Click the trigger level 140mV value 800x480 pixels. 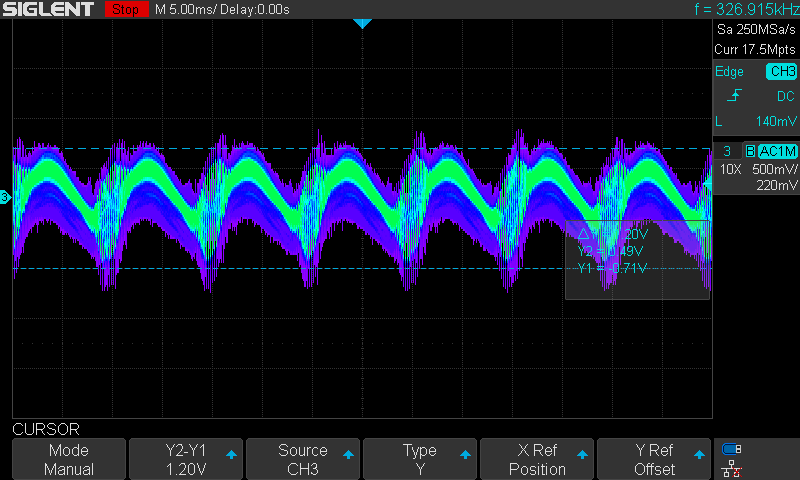click(x=776, y=121)
